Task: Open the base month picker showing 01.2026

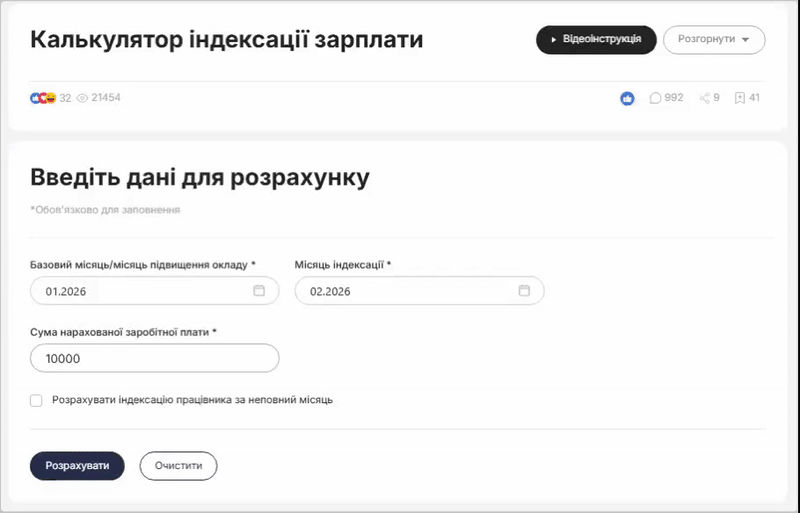Action: coord(140,291)
